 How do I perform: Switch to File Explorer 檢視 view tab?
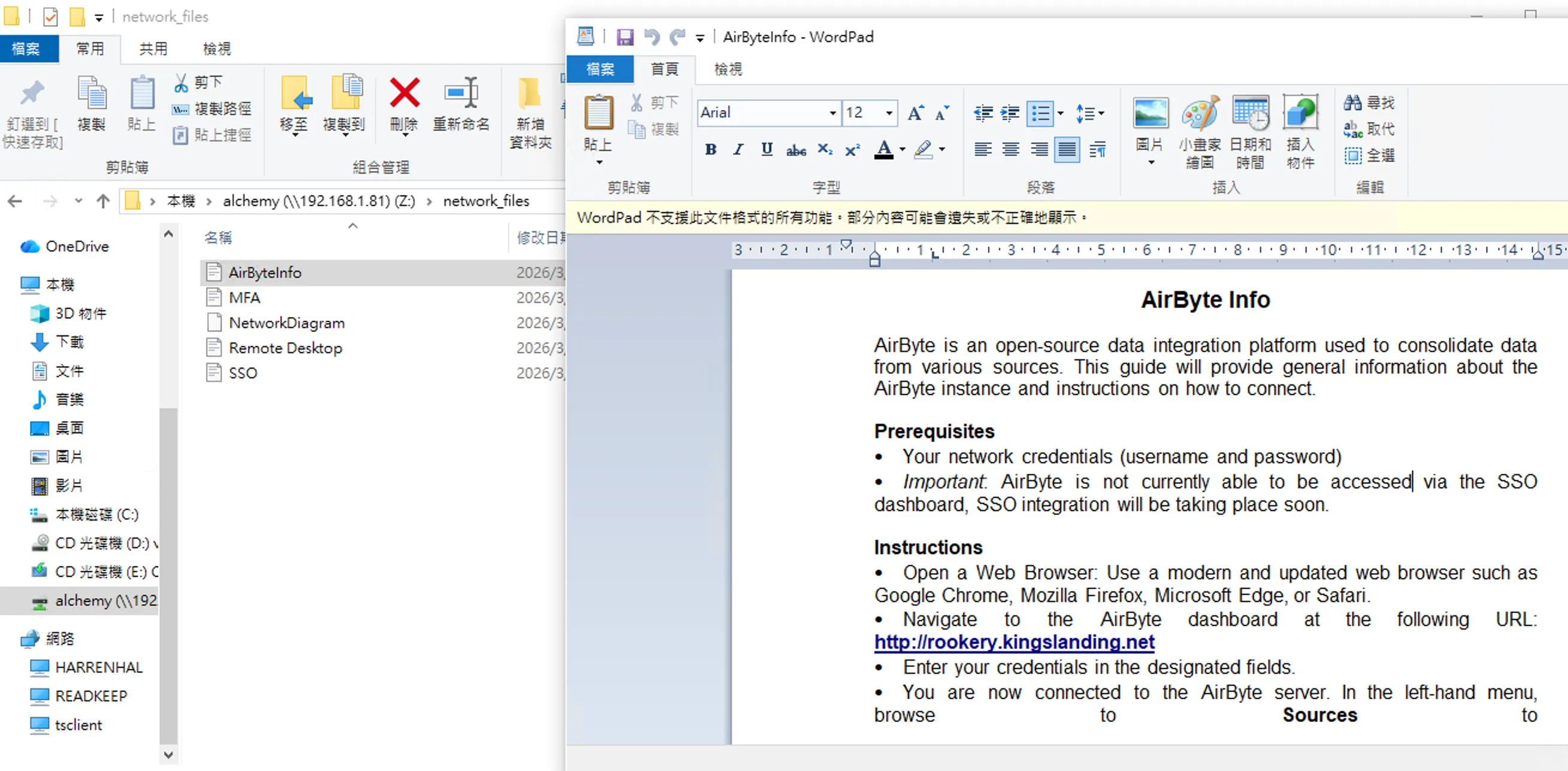click(217, 48)
